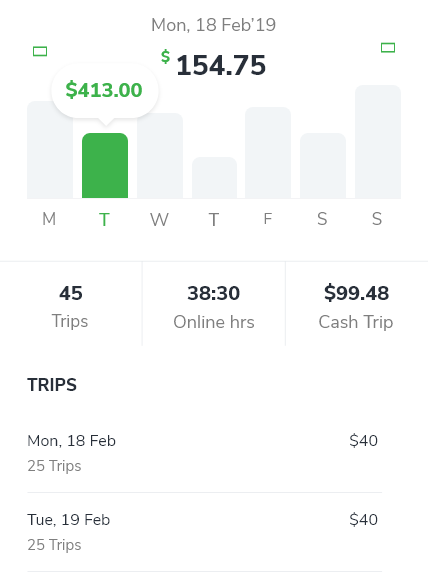This screenshot has width=428, height=576.
Task: Click the green rectangle icon left of earnings
Action: (40, 51)
